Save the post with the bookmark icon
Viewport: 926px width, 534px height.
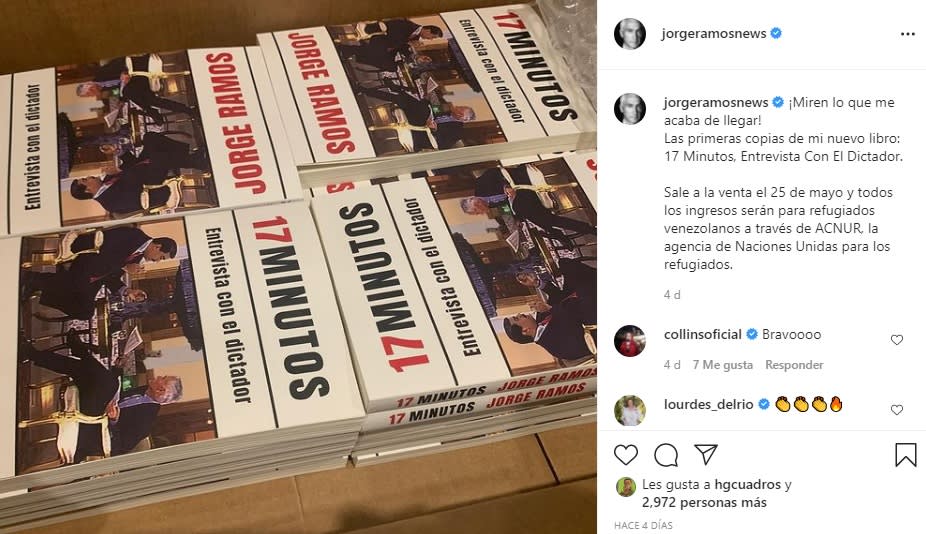click(x=905, y=455)
